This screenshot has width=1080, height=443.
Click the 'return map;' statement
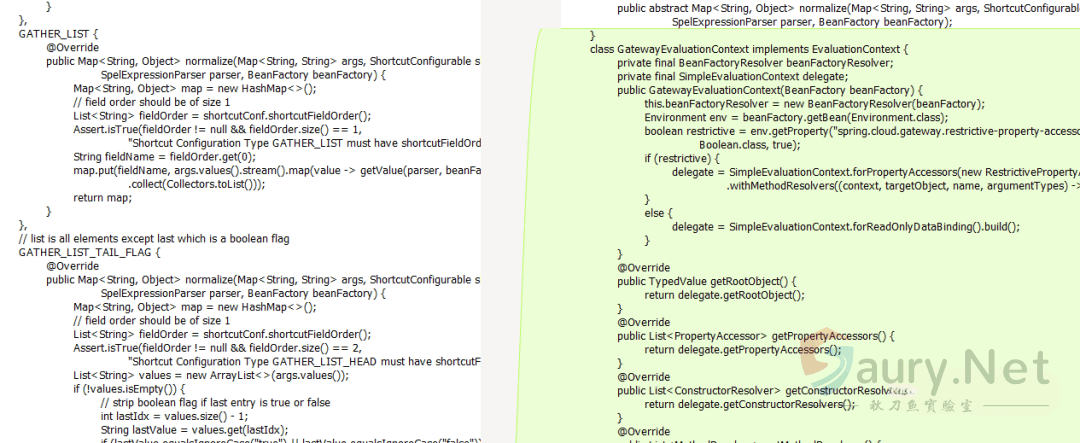point(103,198)
